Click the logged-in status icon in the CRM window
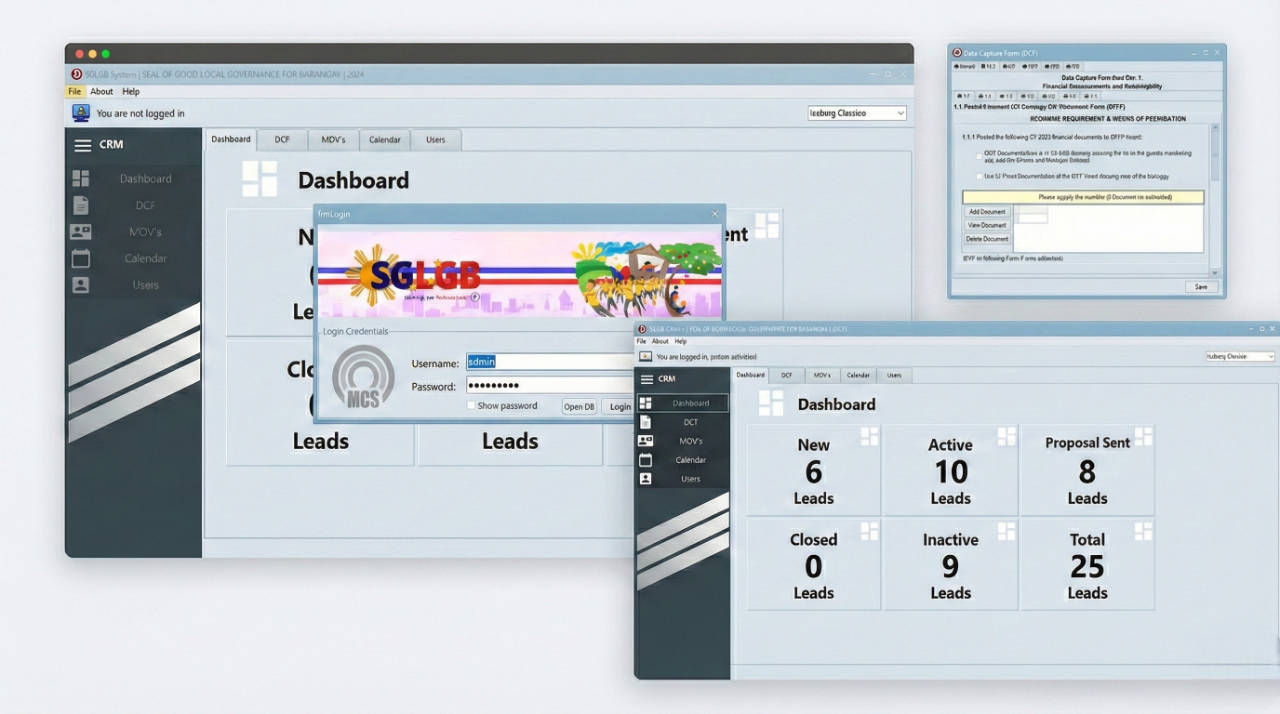The image size is (1280, 714). 644,356
